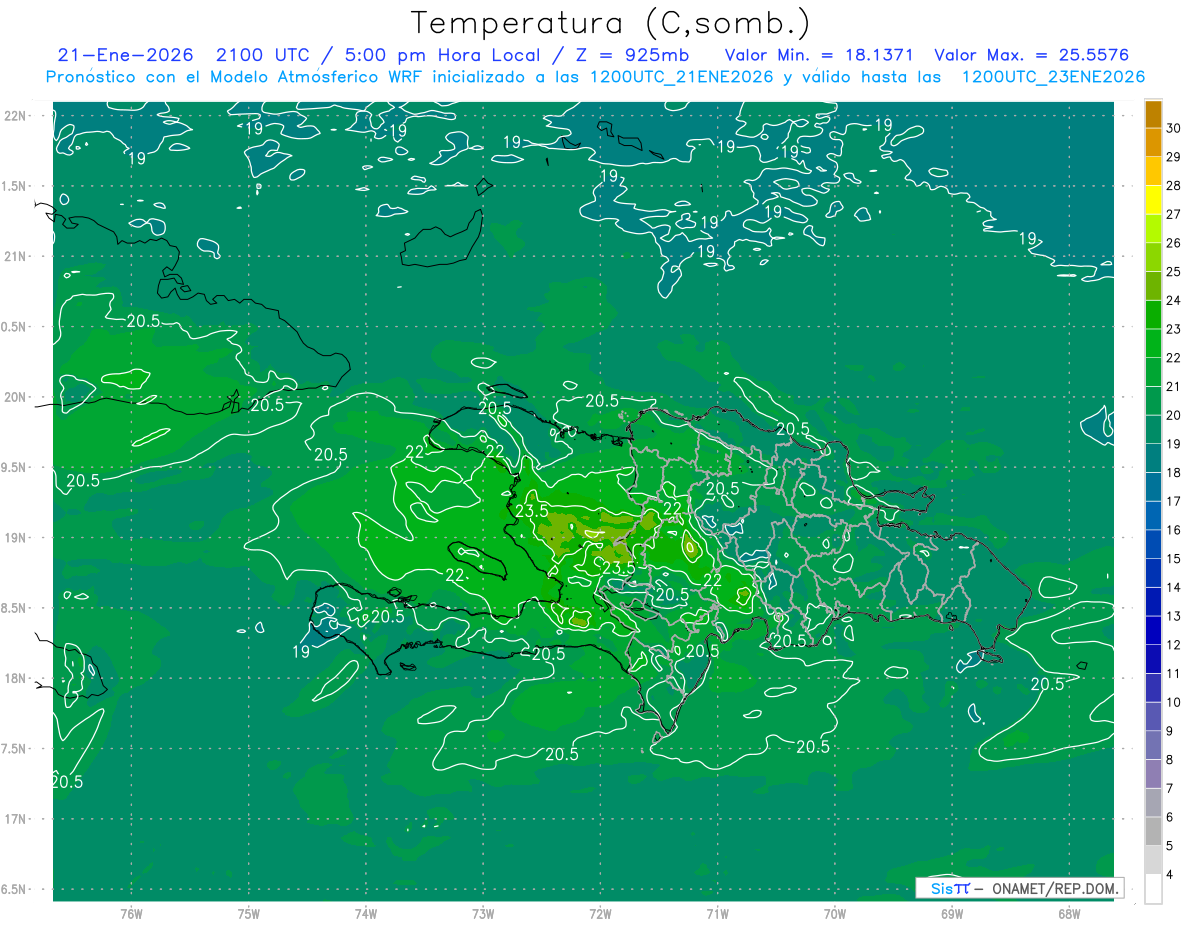Click the color legend value "12"
Screen dimensions: 1200x927
[x=1175, y=645]
